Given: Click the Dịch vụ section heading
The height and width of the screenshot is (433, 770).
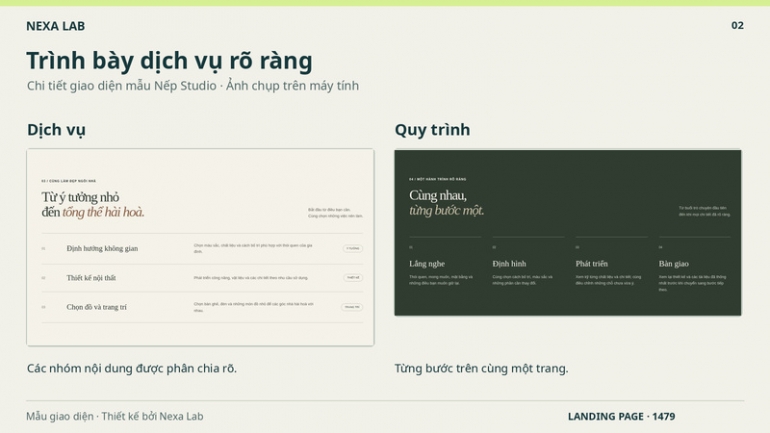Looking at the screenshot, I should coord(56,130).
